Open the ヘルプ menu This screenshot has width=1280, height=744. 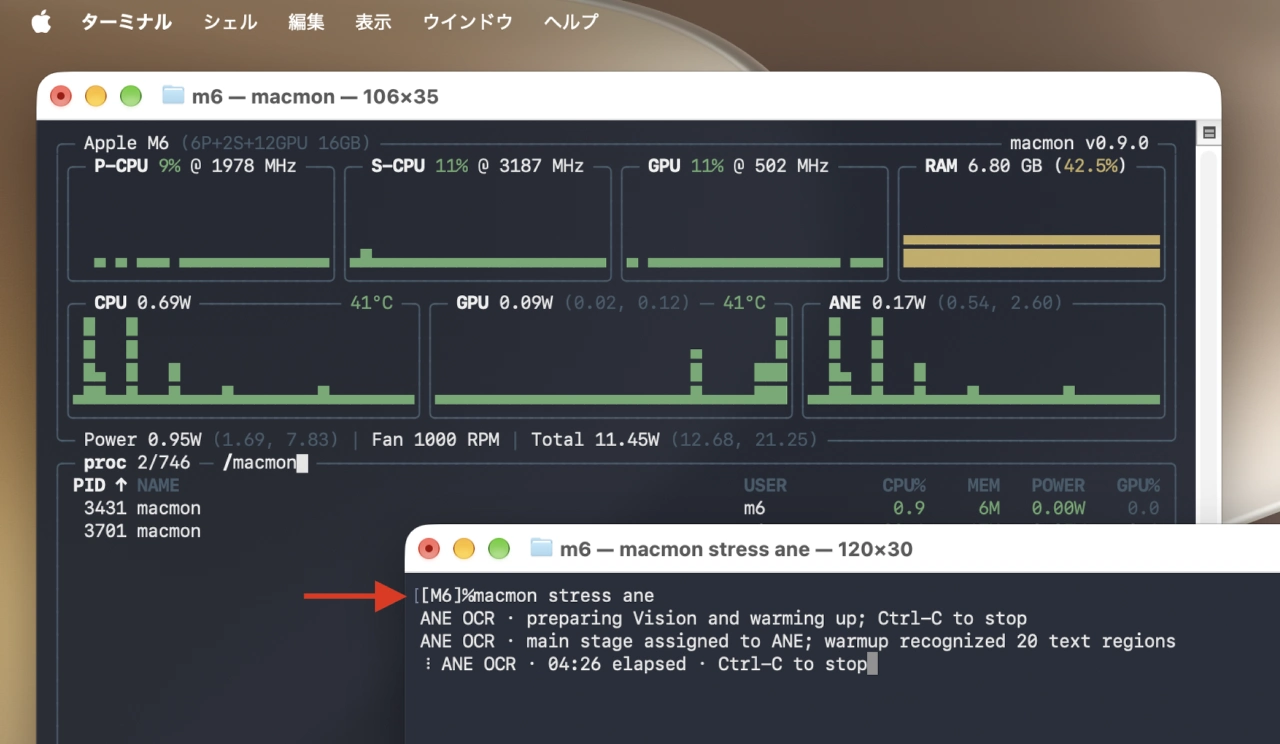[571, 22]
